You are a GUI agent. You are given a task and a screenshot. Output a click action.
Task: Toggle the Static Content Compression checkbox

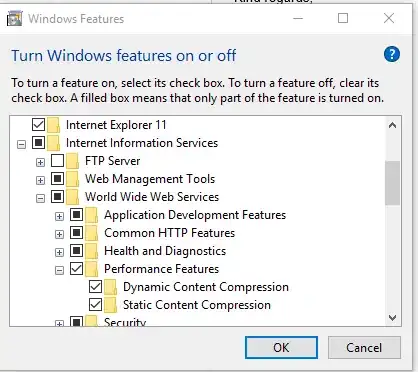(95, 305)
